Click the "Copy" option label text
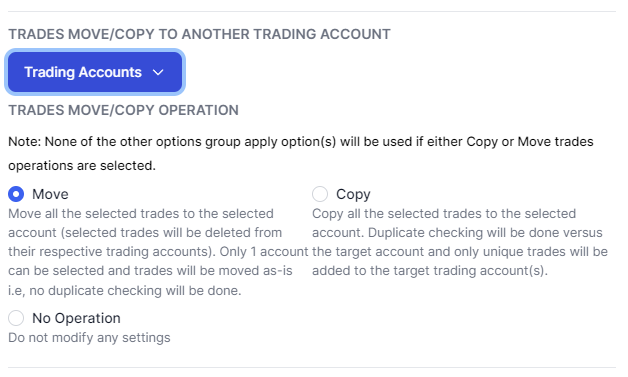Viewport: 628px width, 377px height. (x=353, y=195)
